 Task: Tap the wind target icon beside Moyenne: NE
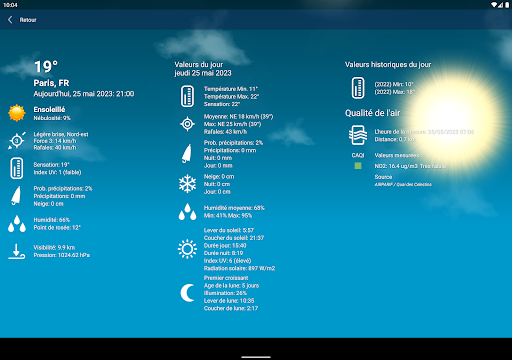(x=187, y=124)
